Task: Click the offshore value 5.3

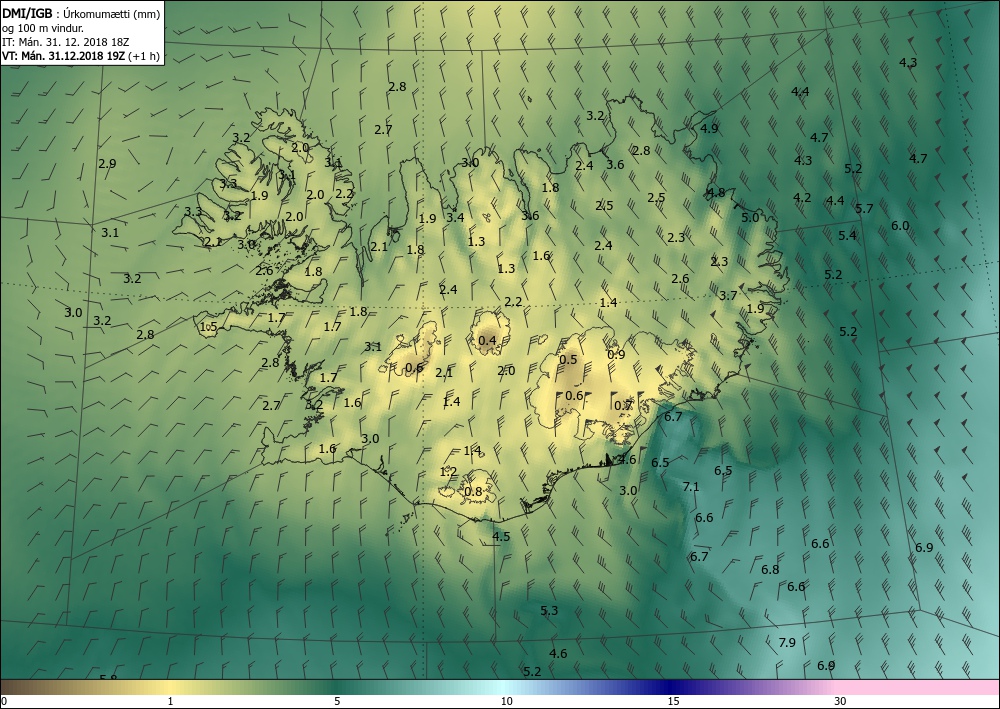Action: click(549, 610)
